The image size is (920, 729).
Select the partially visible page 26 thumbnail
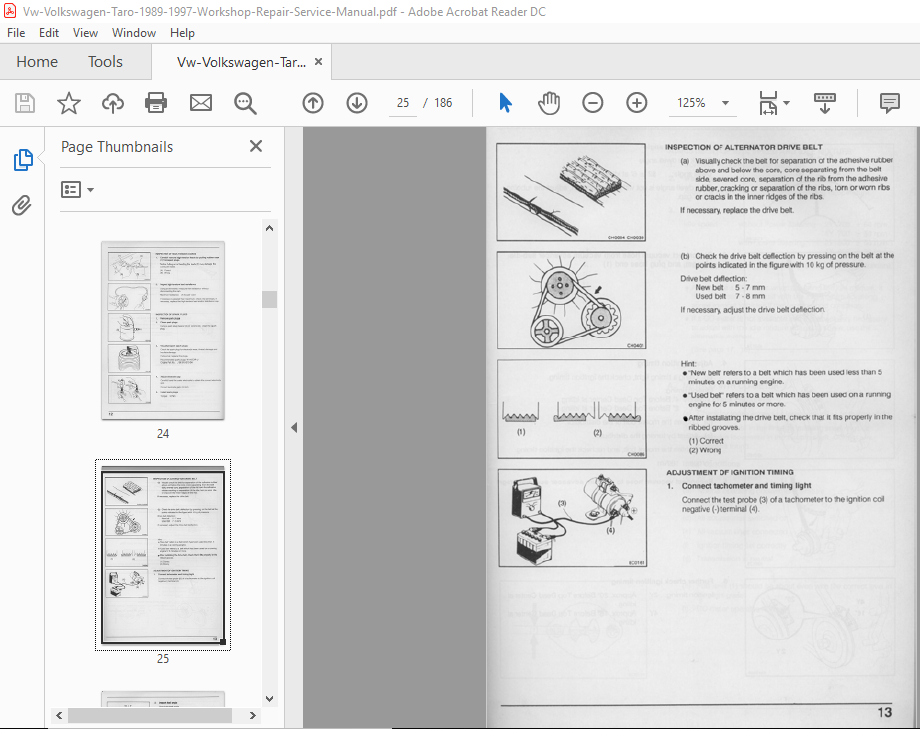163,699
